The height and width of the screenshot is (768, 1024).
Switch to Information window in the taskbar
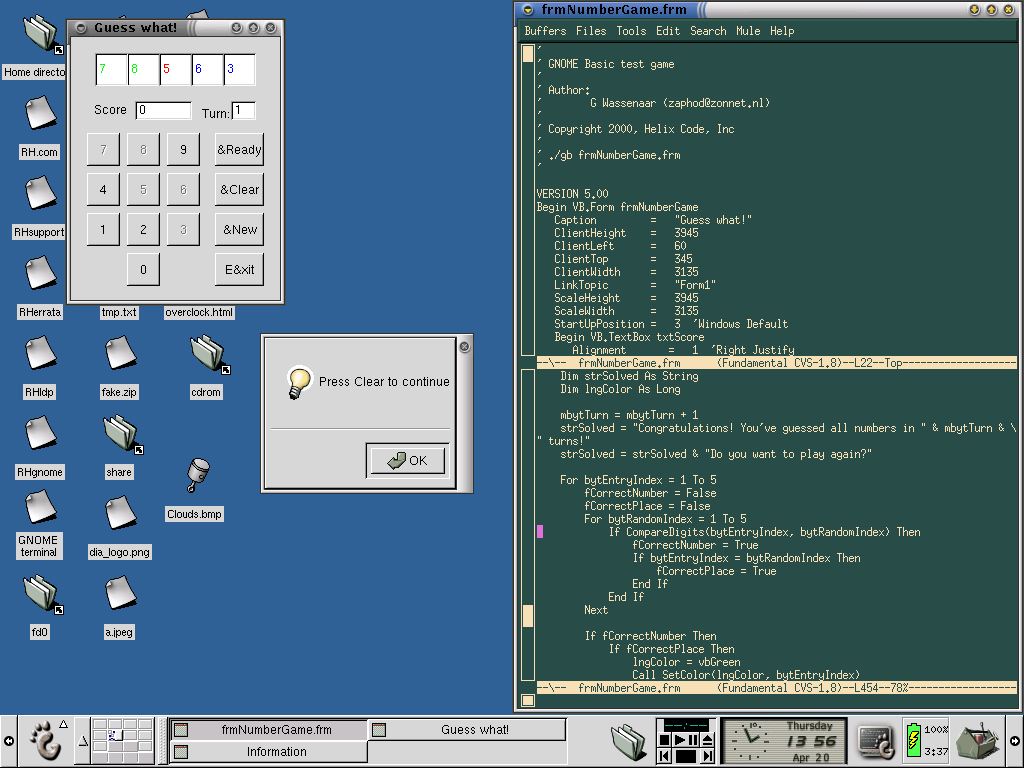point(269,752)
